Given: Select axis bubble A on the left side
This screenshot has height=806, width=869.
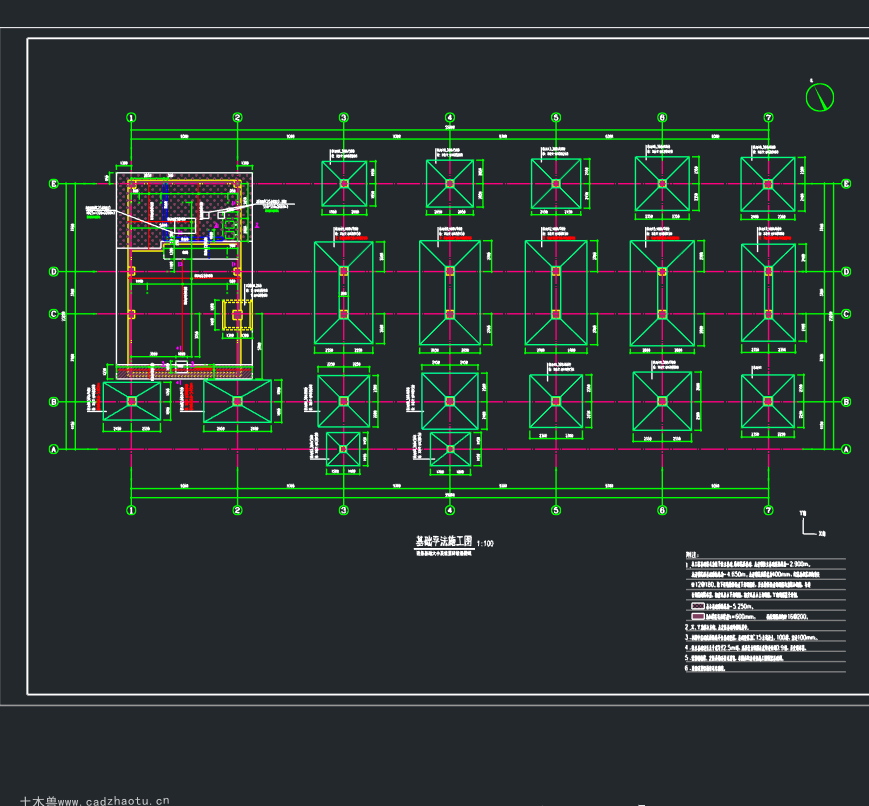Looking at the screenshot, I should point(54,449).
